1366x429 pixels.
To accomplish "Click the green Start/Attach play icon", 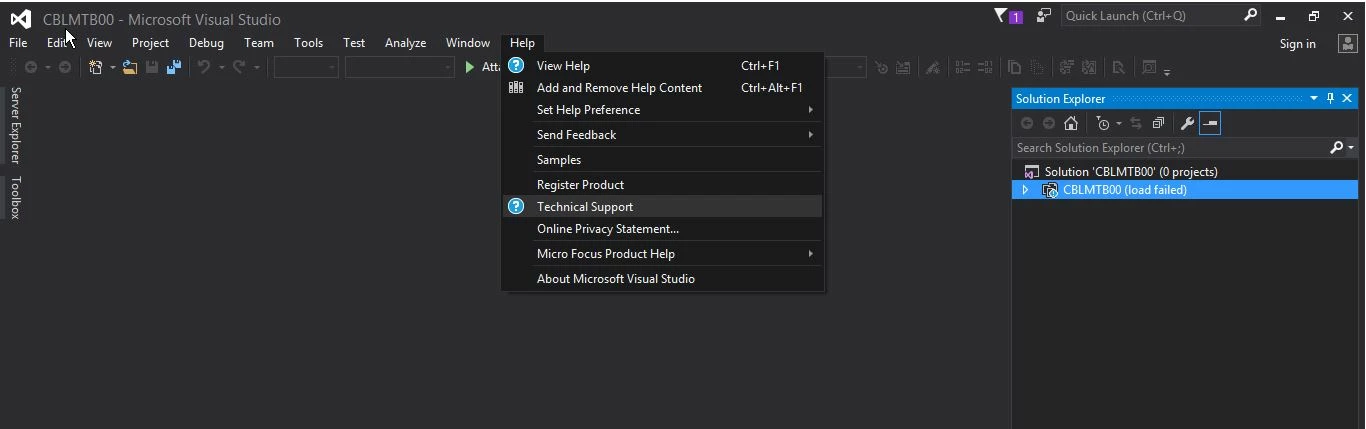I will (x=470, y=67).
